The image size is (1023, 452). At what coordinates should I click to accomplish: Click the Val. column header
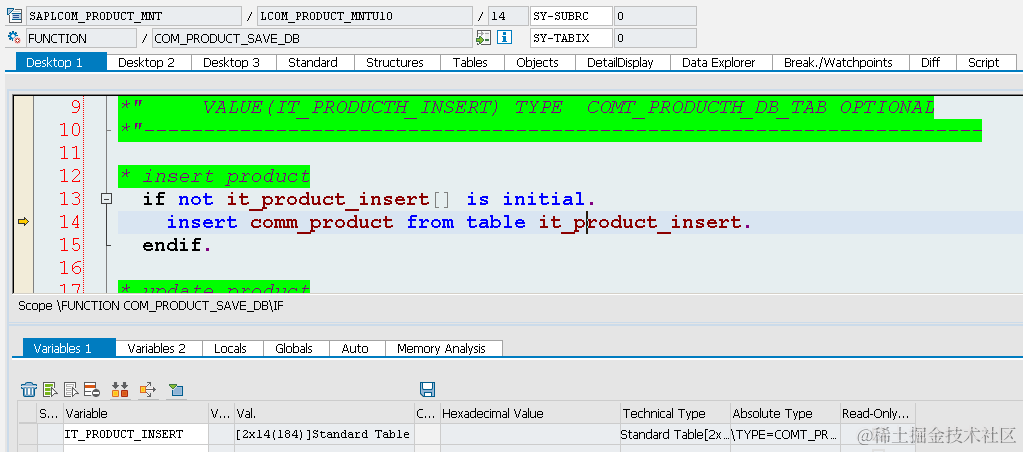click(x=324, y=414)
